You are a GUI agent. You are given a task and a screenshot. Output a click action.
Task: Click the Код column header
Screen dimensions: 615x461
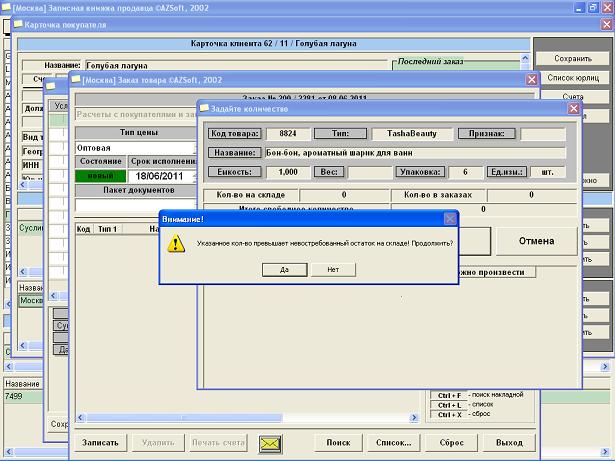point(83,229)
